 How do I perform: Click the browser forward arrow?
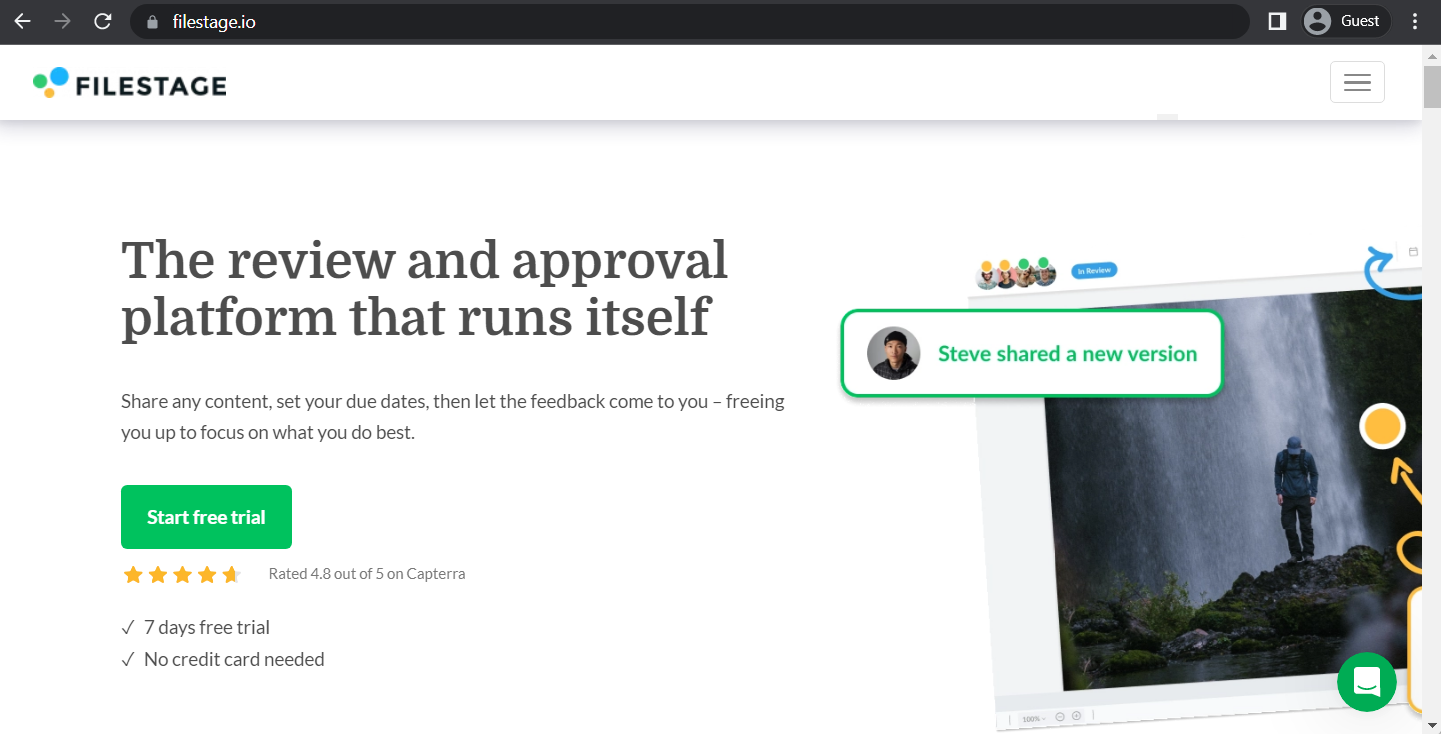click(62, 21)
